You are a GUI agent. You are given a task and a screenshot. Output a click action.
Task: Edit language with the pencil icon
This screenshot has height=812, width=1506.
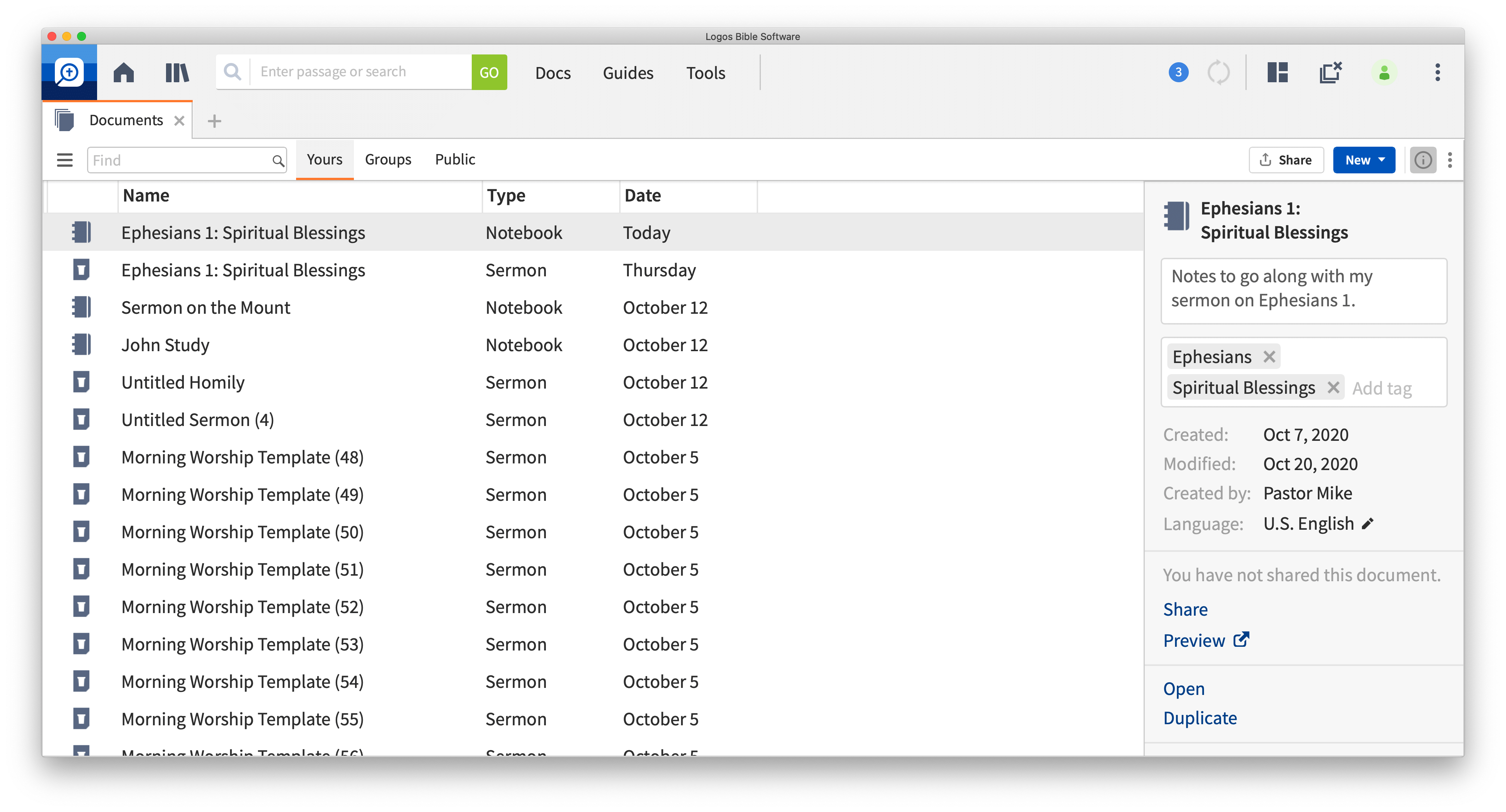tap(1367, 524)
